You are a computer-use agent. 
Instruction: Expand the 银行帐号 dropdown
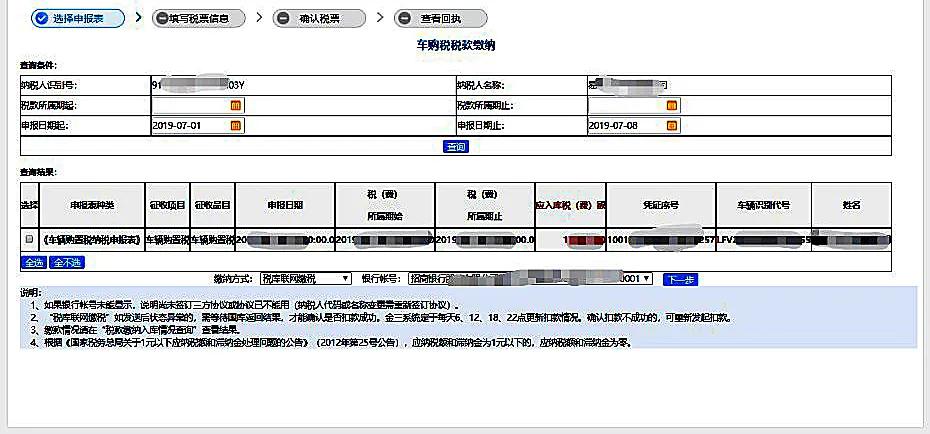pos(647,279)
